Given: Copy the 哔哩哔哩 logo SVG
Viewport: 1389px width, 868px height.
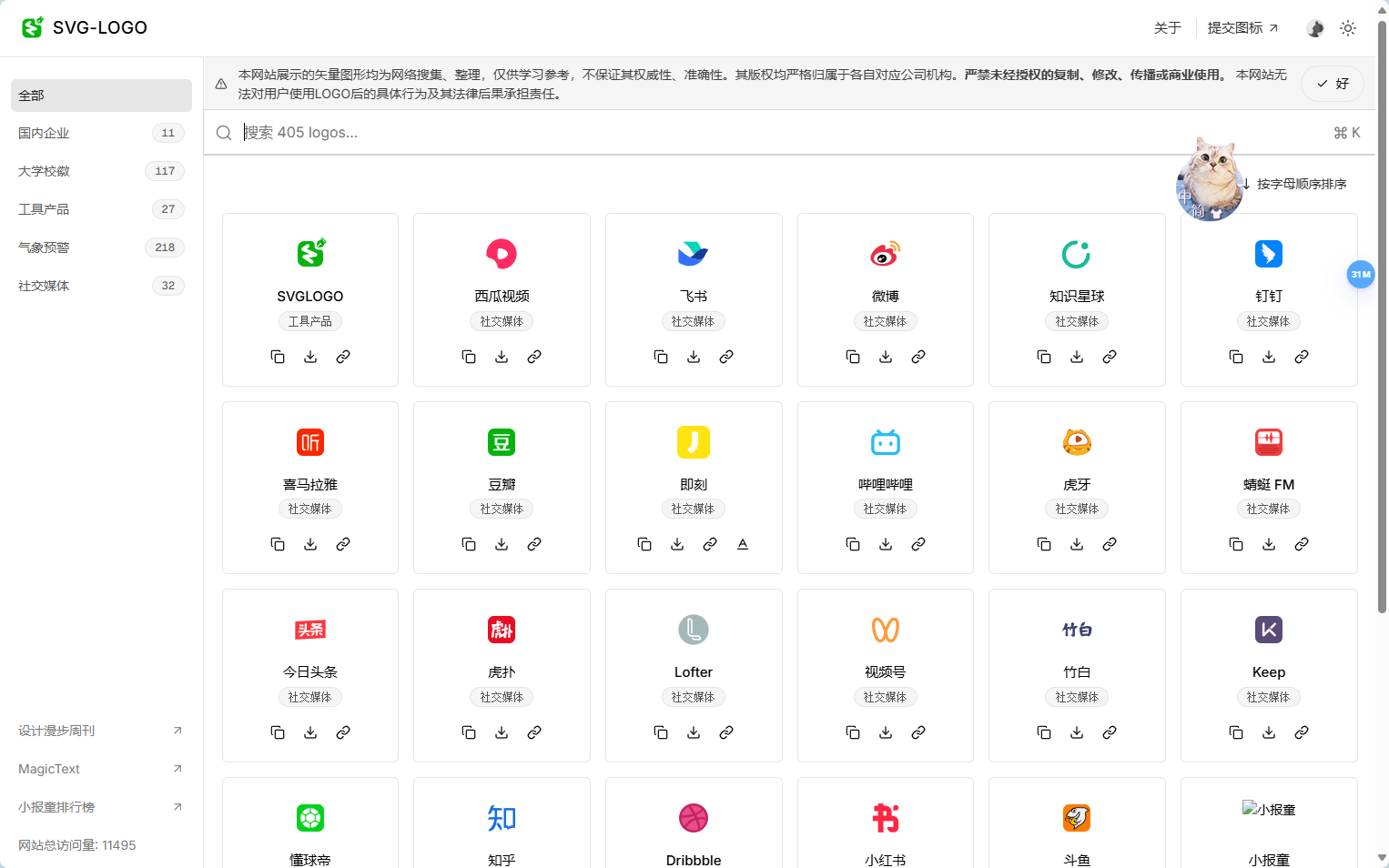Looking at the screenshot, I should [853, 544].
